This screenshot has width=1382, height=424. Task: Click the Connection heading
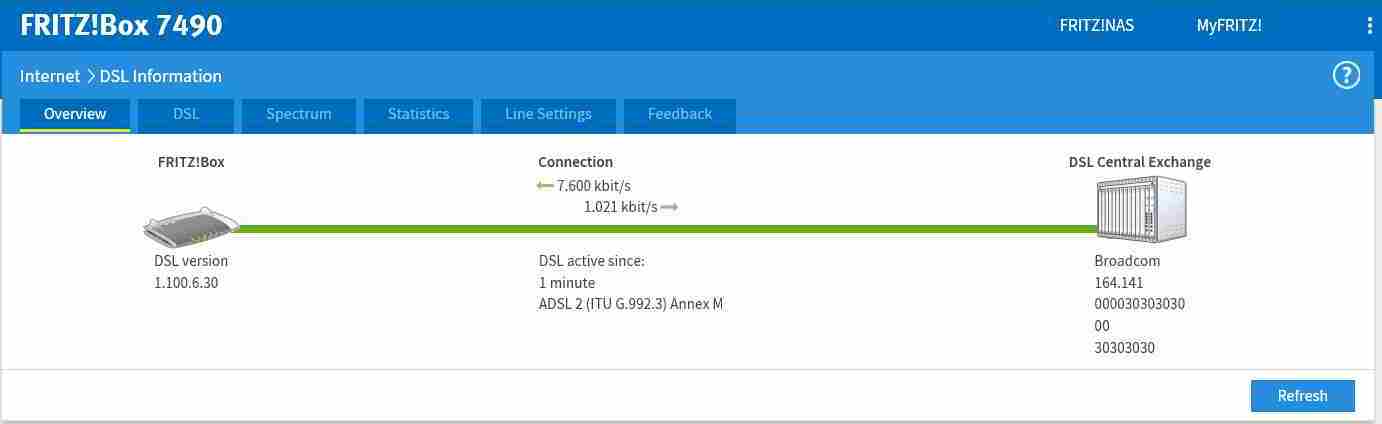[576, 162]
